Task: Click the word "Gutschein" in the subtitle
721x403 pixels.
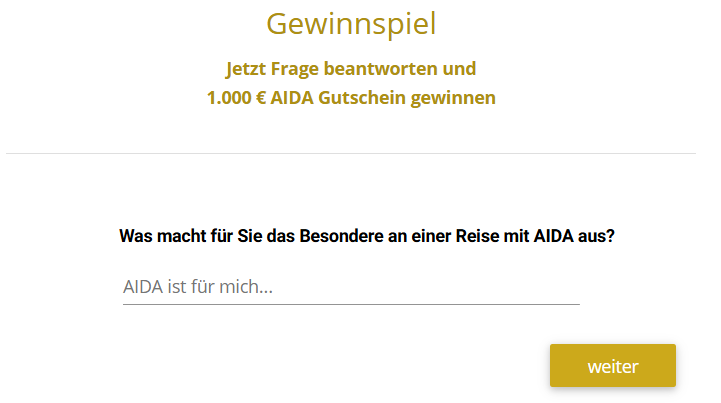Action: click(369, 99)
